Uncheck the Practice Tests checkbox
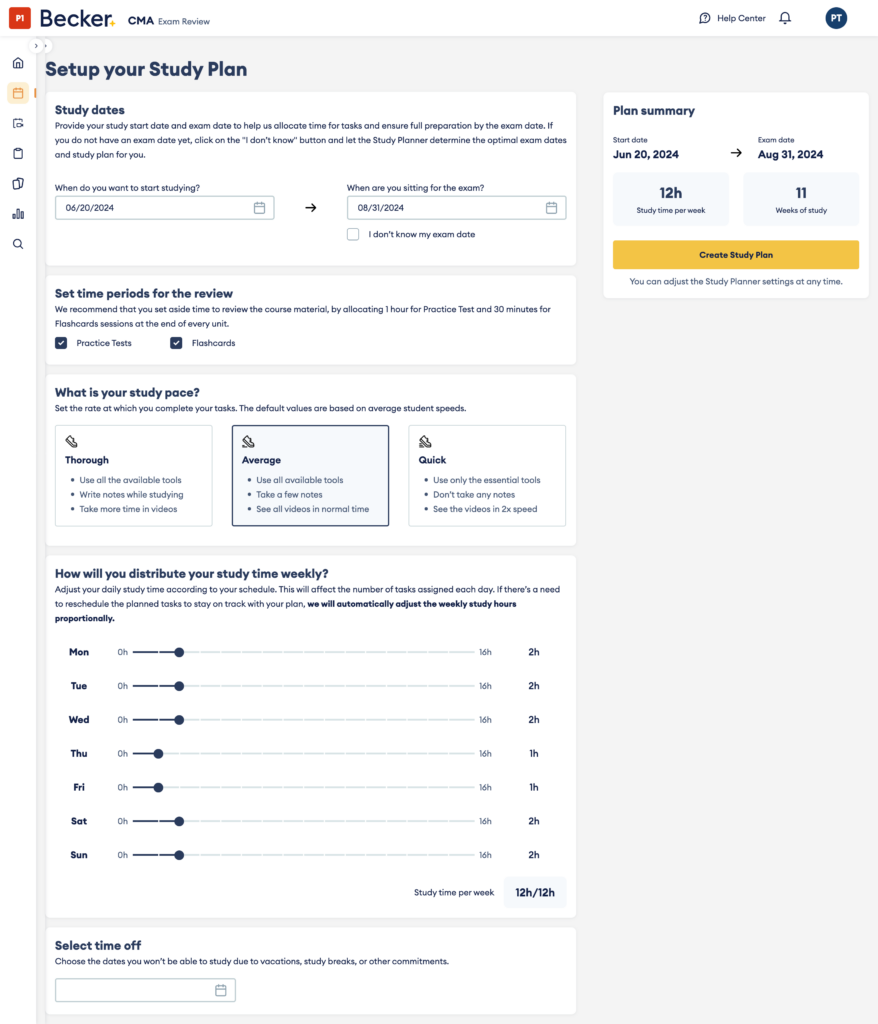This screenshot has height=1024, width=878. (x=62, y=343)
